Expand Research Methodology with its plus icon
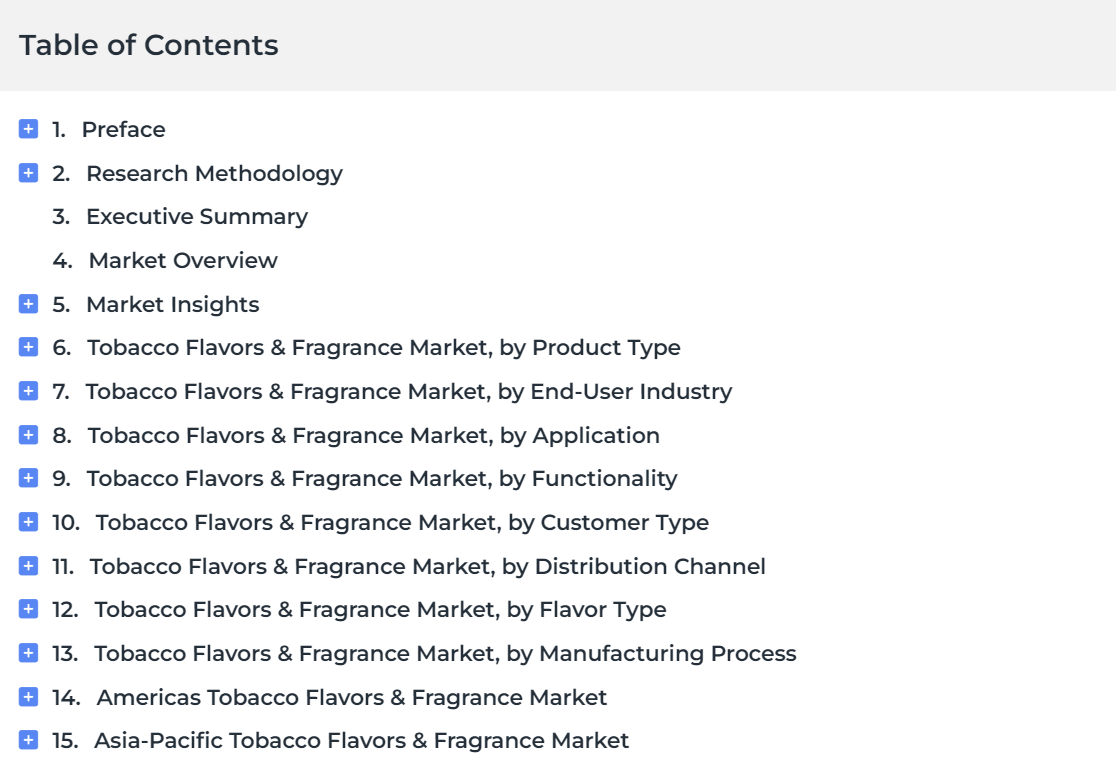 coord(28,172)
